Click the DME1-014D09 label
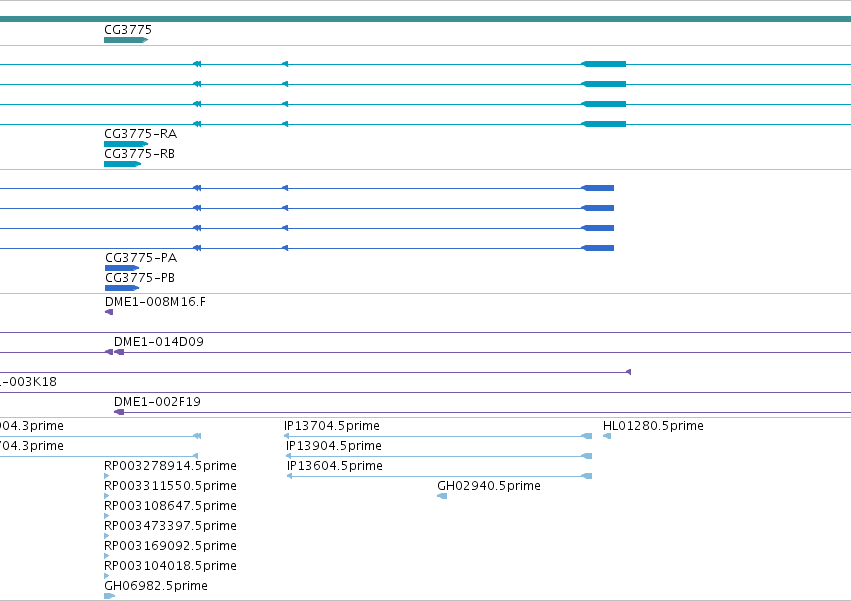 158,341
